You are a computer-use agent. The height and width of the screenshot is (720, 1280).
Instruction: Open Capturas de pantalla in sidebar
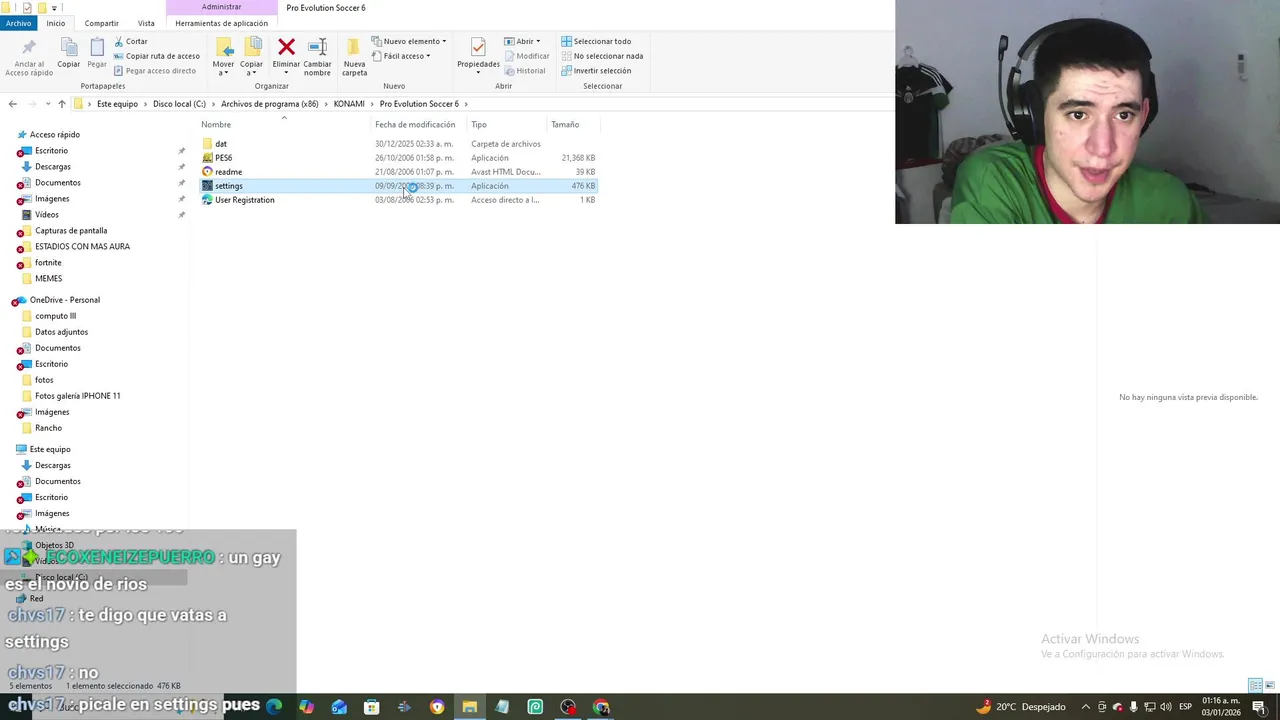point(71,231)
